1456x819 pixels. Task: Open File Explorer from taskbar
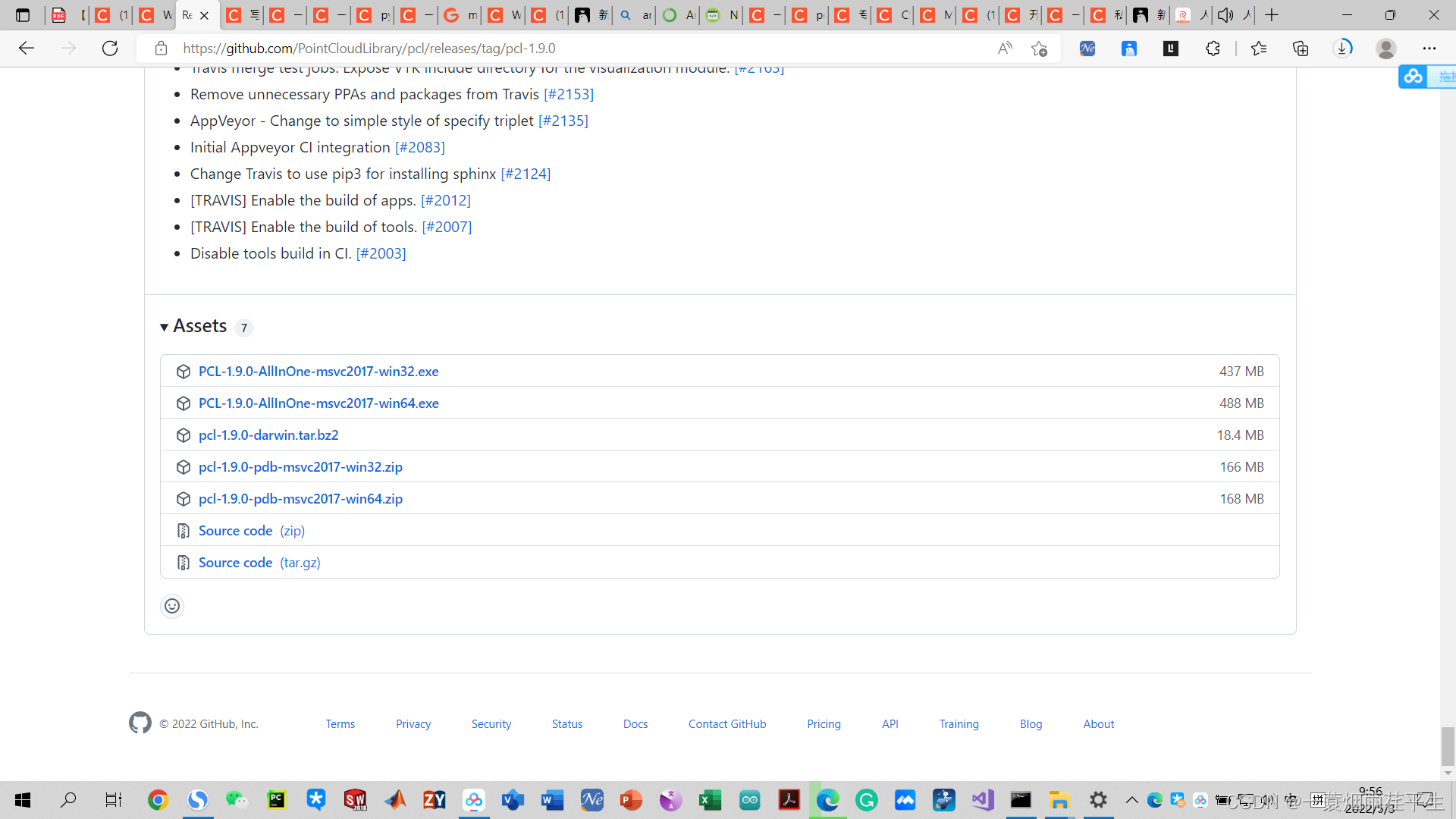1059,800
